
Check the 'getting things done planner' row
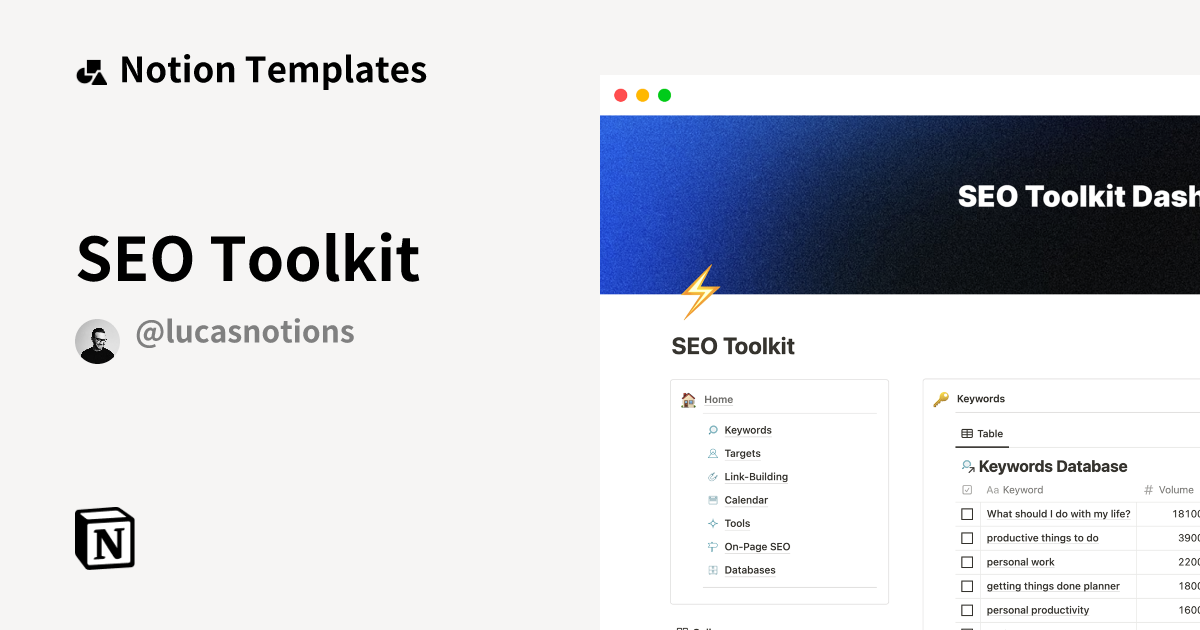click(967, 586)
